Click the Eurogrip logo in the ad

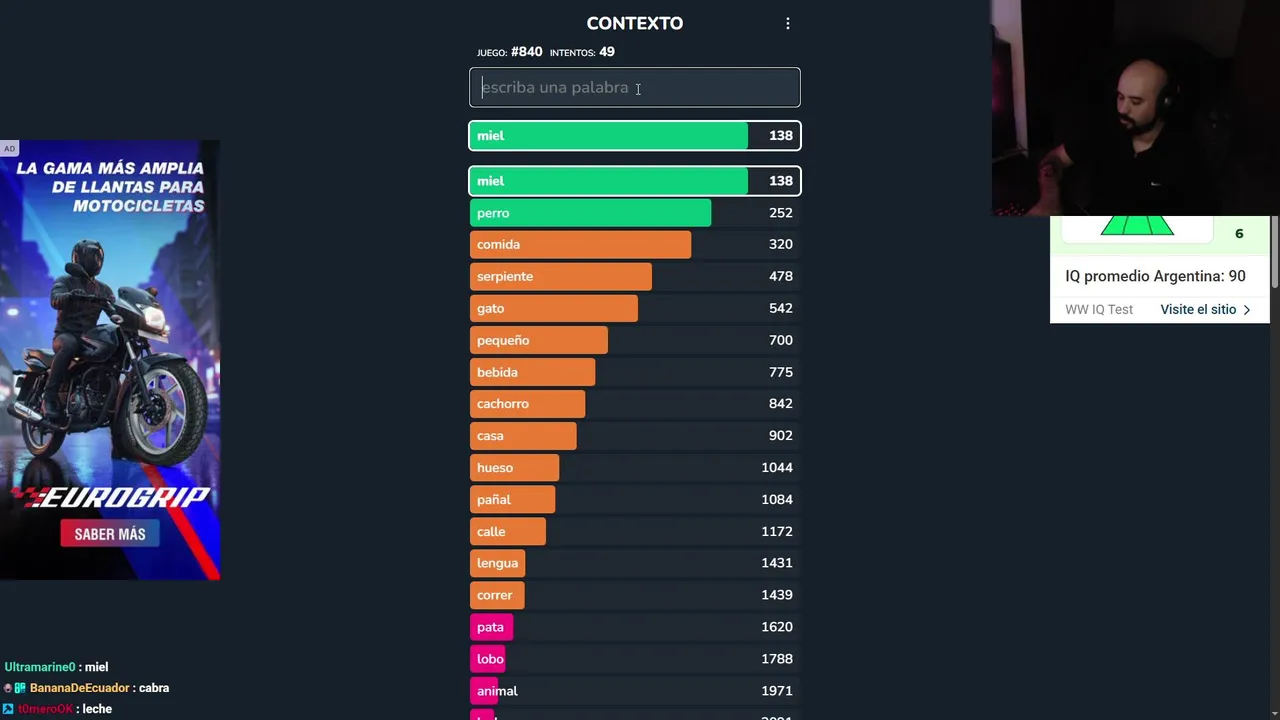[x=110, y=497]
